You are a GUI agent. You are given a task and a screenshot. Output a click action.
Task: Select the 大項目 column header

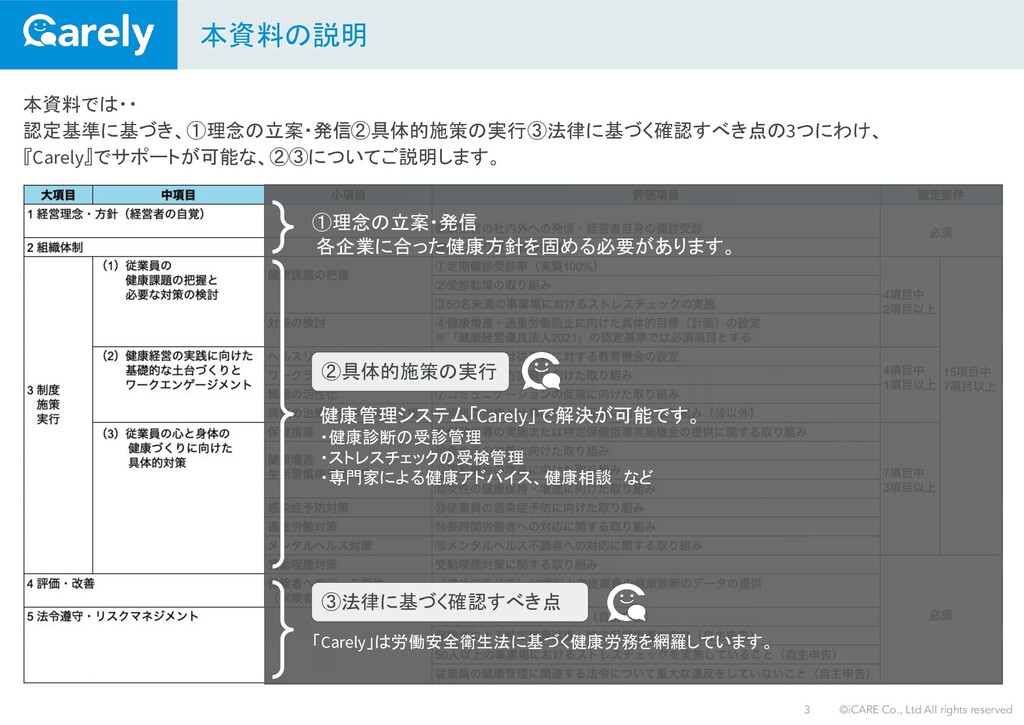pyautogui.click(x=58, y=195)
